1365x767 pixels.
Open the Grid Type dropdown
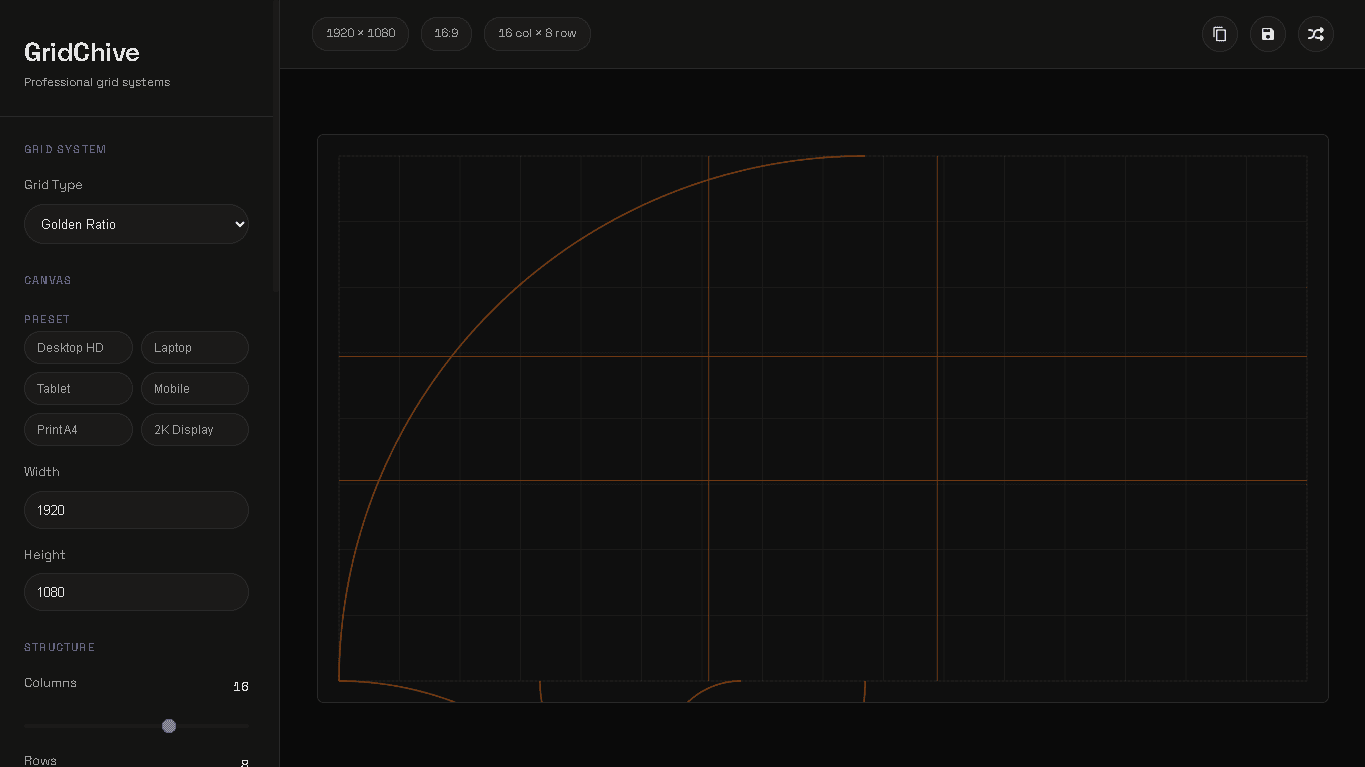tap(136, 224)
